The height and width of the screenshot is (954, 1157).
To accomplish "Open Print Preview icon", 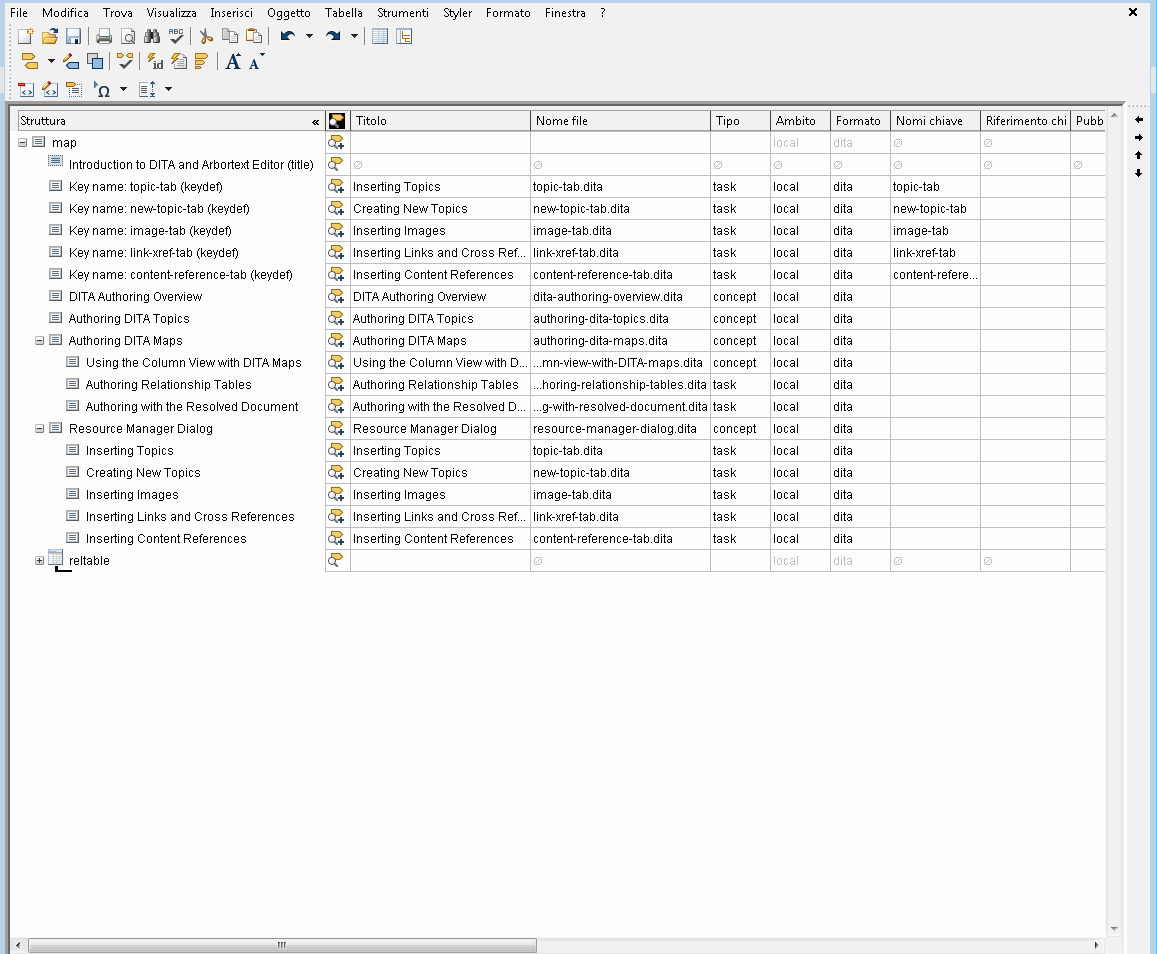I will point(128,36).
